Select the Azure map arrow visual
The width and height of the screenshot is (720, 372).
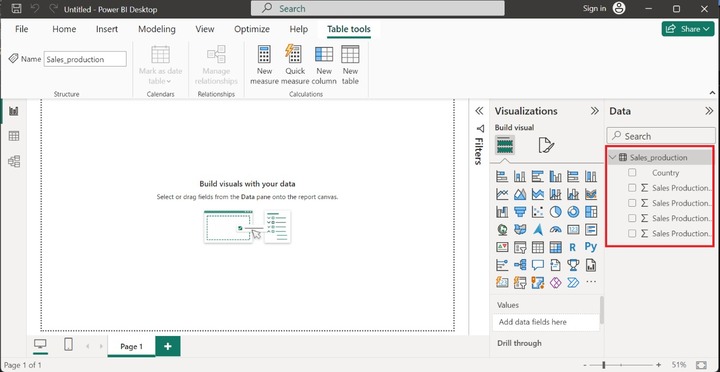click(538, 230)
